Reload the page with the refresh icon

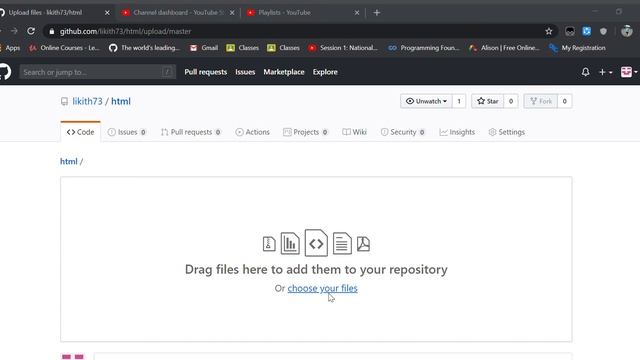coord(31,31)
